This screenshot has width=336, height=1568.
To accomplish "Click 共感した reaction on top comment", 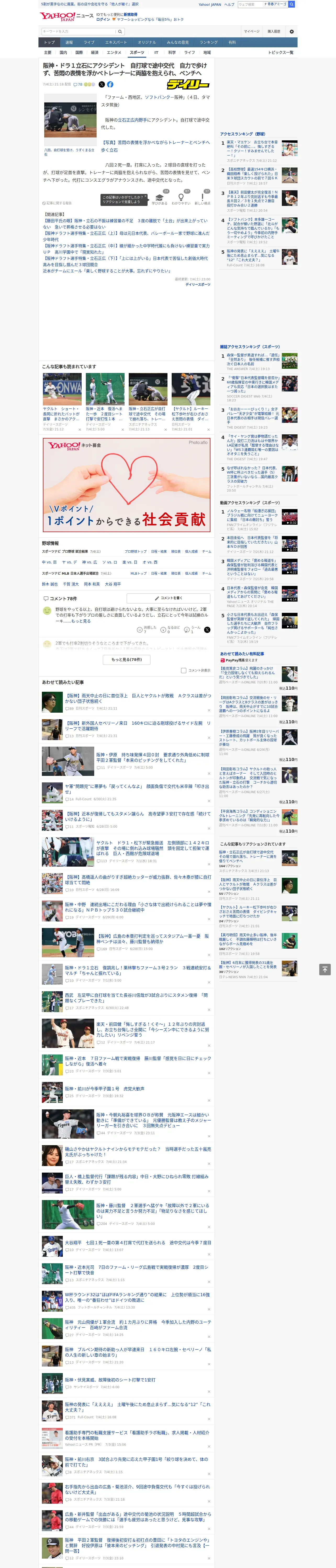I will [147, 630].
